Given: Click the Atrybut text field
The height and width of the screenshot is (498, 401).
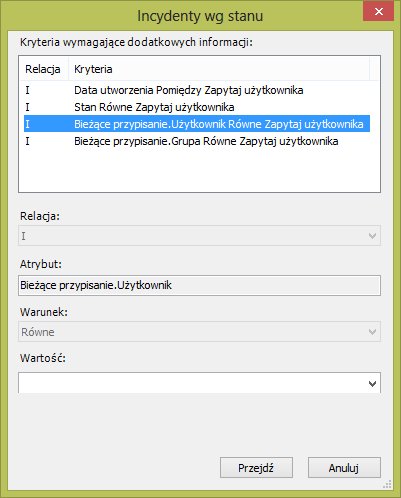Looking at the screenshot, I should coord(199,285).
